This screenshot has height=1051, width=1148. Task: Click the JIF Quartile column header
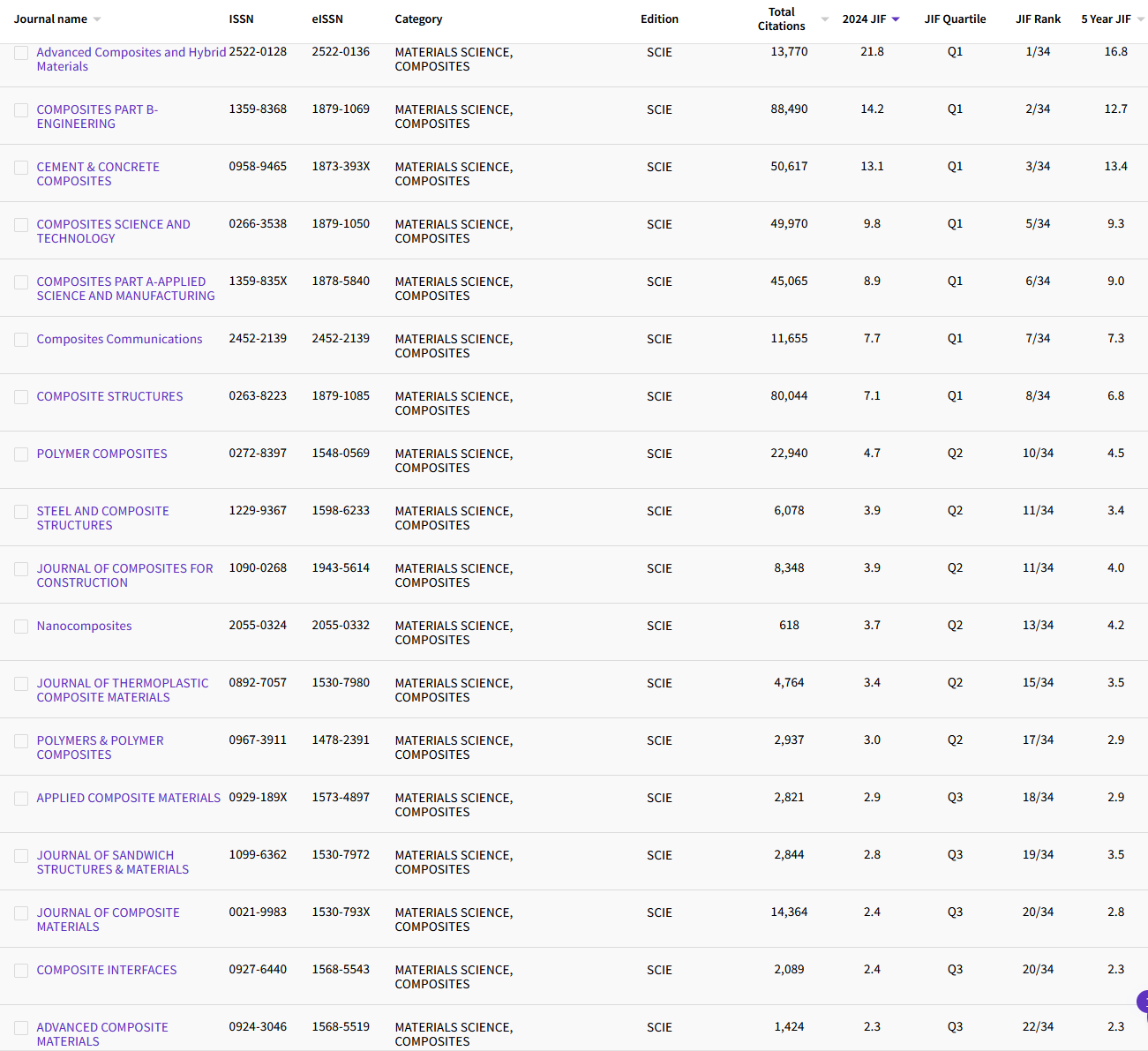point(955,18)
